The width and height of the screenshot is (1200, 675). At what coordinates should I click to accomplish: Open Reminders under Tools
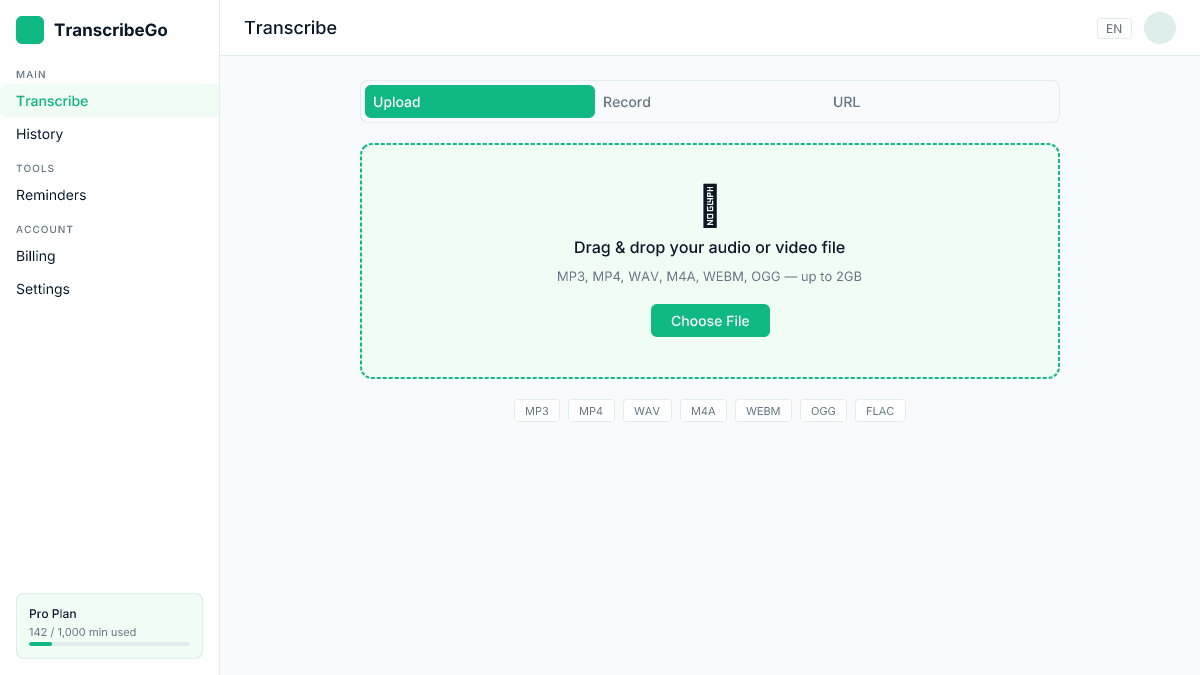point(51,195)
